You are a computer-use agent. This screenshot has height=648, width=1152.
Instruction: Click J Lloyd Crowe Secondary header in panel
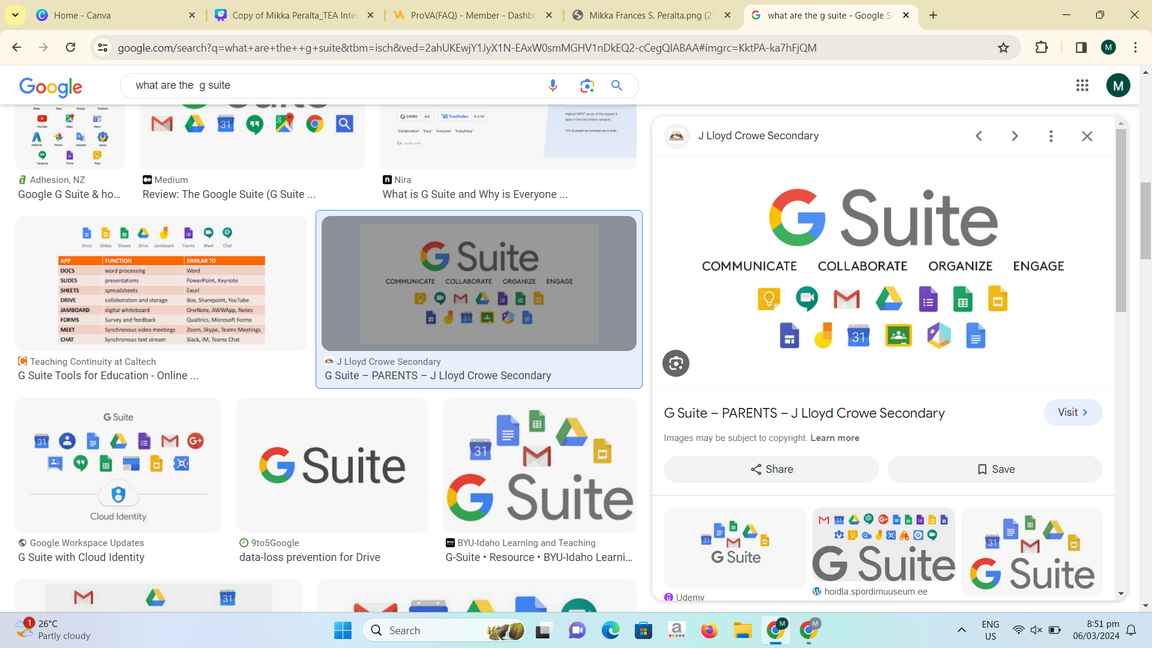[758, 136]
